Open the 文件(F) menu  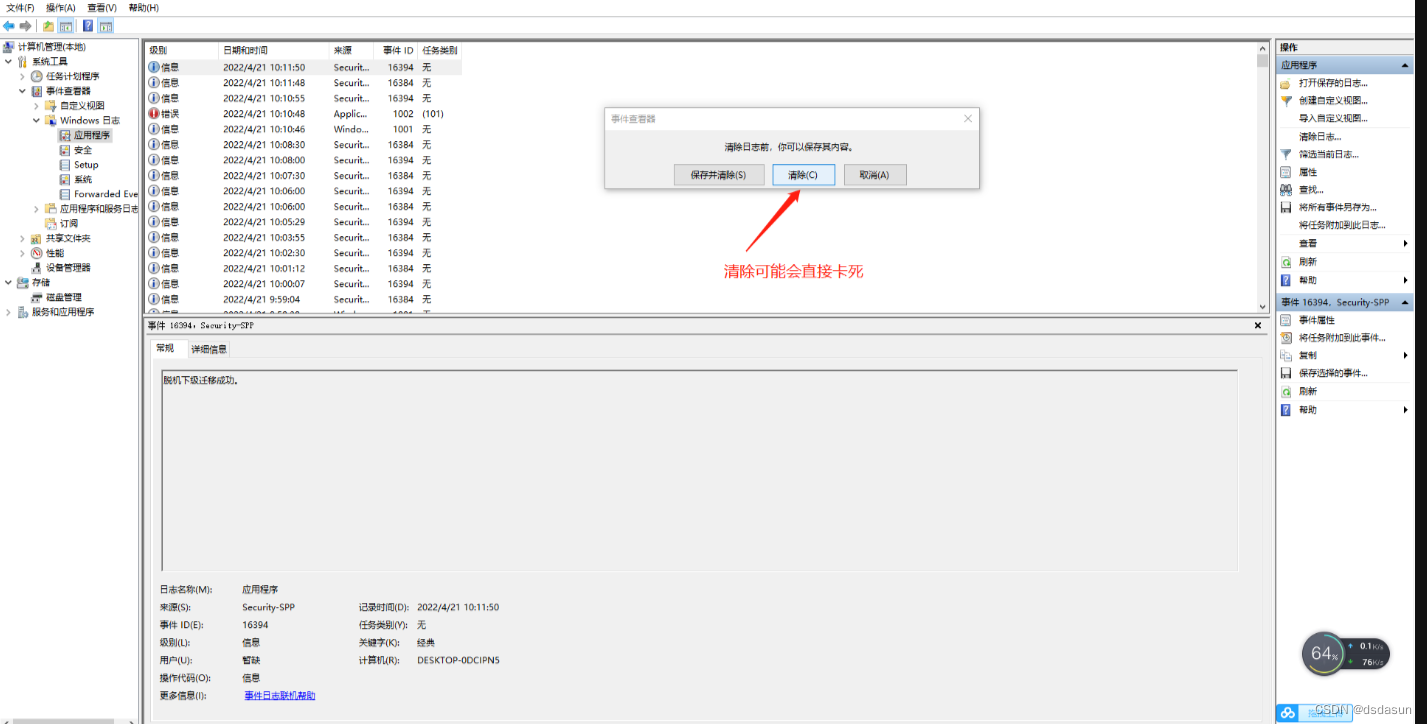(x=20, y=8)
